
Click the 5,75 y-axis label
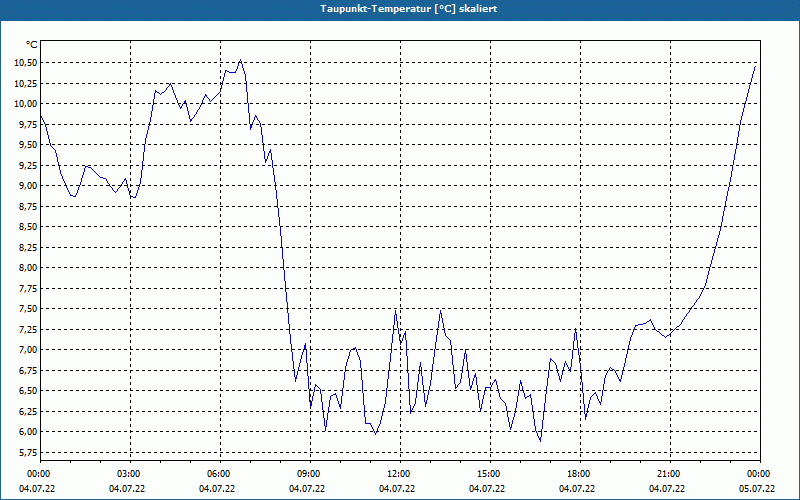[x=28, y=453]
